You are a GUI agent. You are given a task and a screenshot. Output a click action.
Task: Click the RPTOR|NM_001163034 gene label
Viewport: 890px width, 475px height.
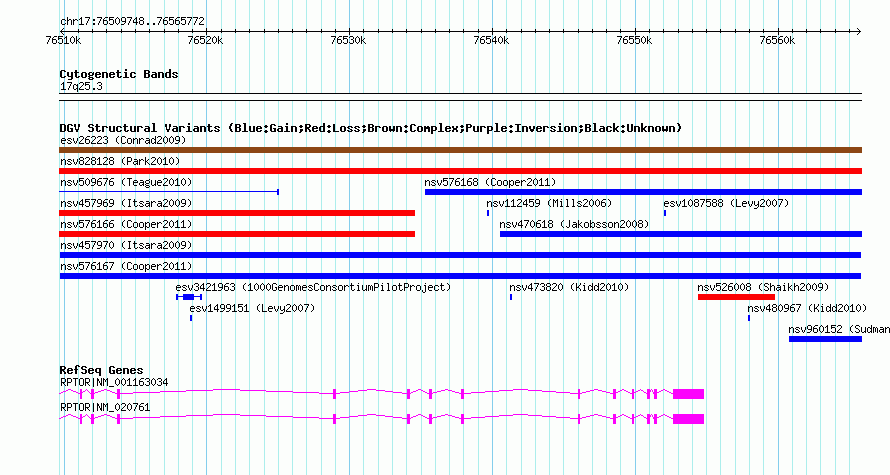pos(114,382)
